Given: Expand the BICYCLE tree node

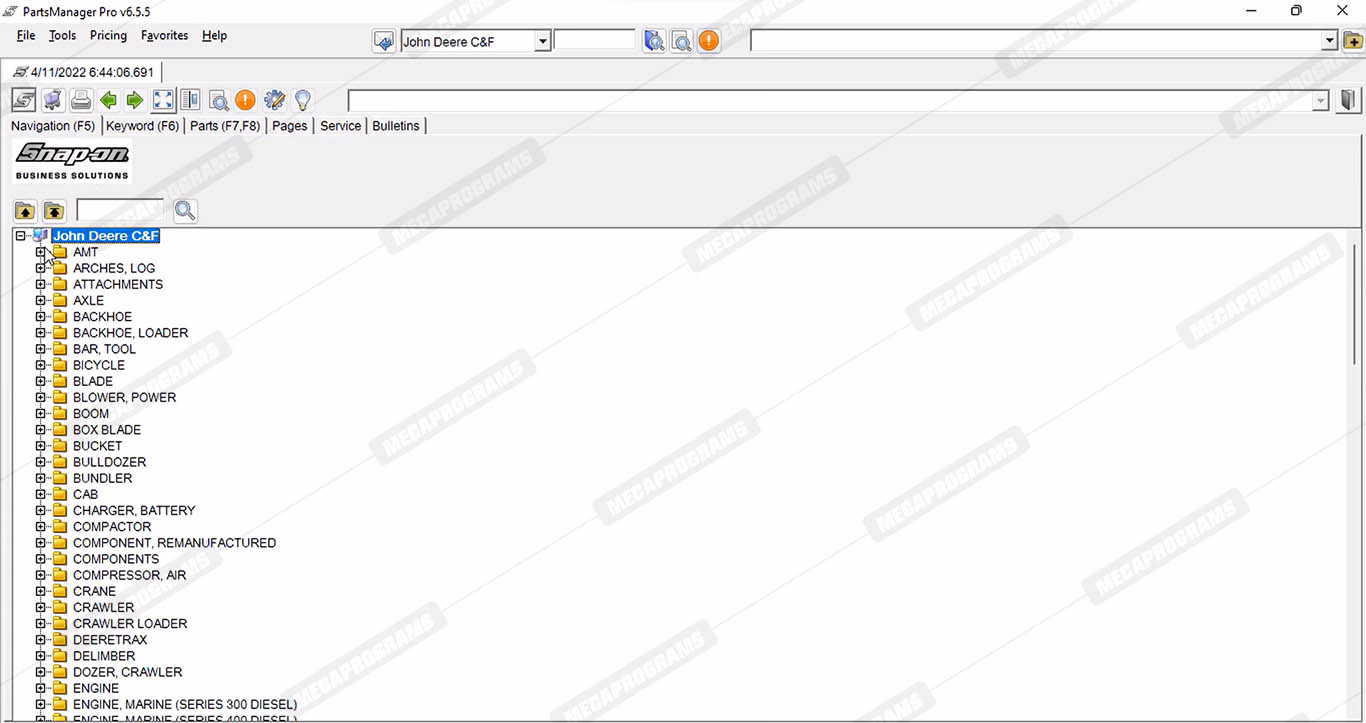Looking at the screenshot, I should pos(41,365).
